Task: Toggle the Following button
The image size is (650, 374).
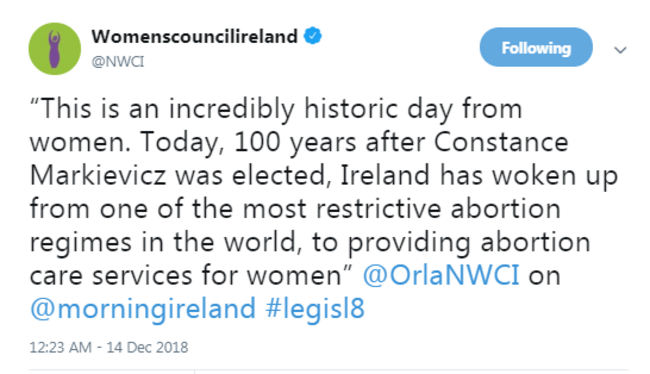Action: (536, 47)
